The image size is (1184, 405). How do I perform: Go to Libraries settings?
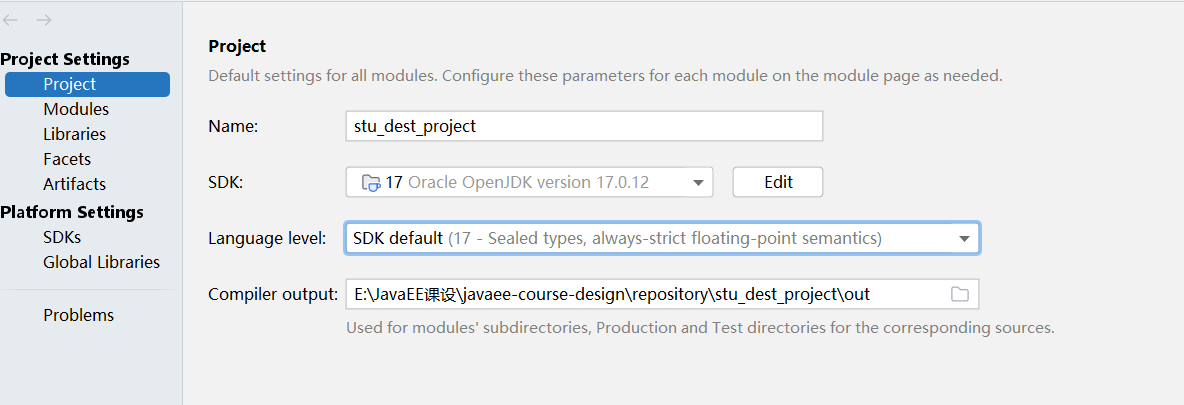click(x=74, y=134)
